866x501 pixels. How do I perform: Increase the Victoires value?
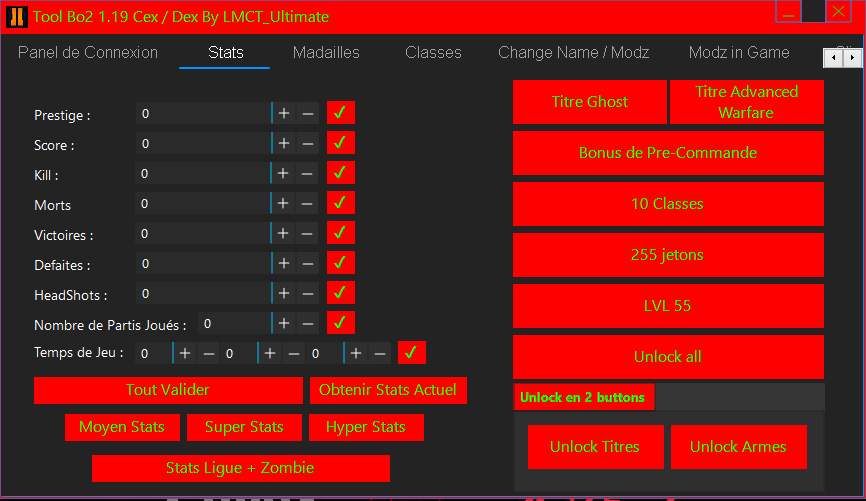pos(283,233)
